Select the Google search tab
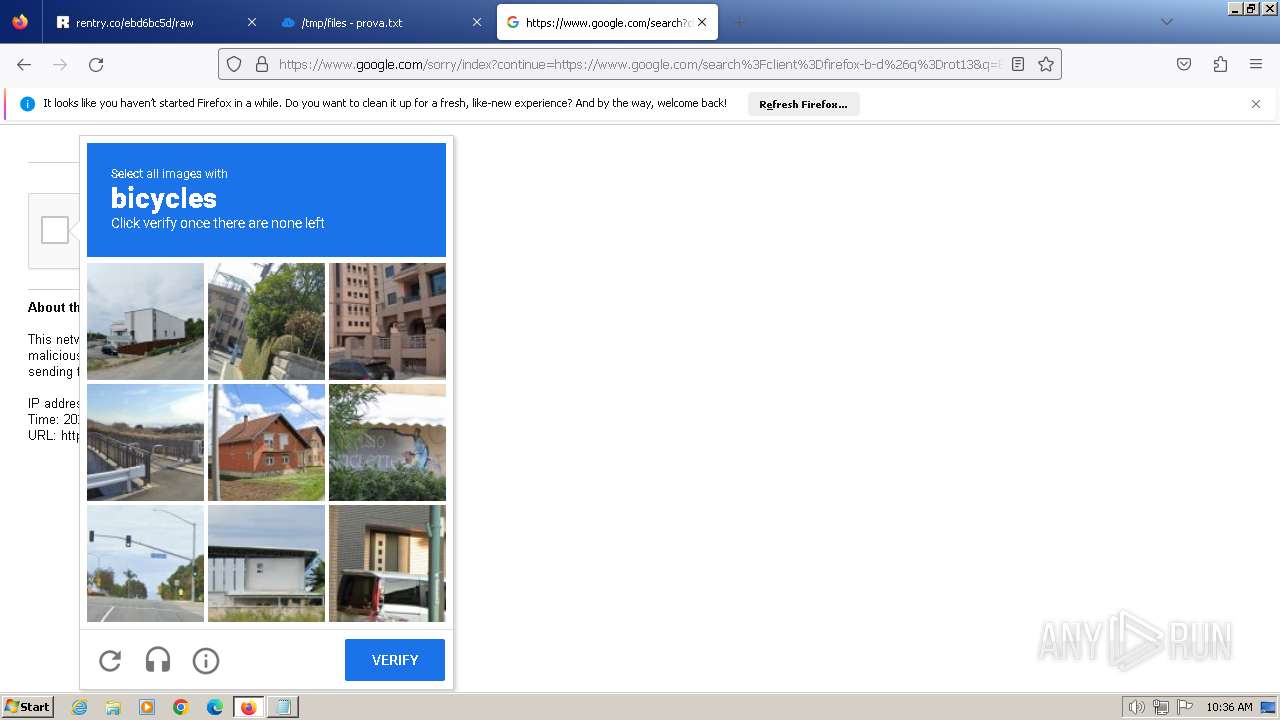This screenshot has height=720, width=1280. click(x=607, y=22)
